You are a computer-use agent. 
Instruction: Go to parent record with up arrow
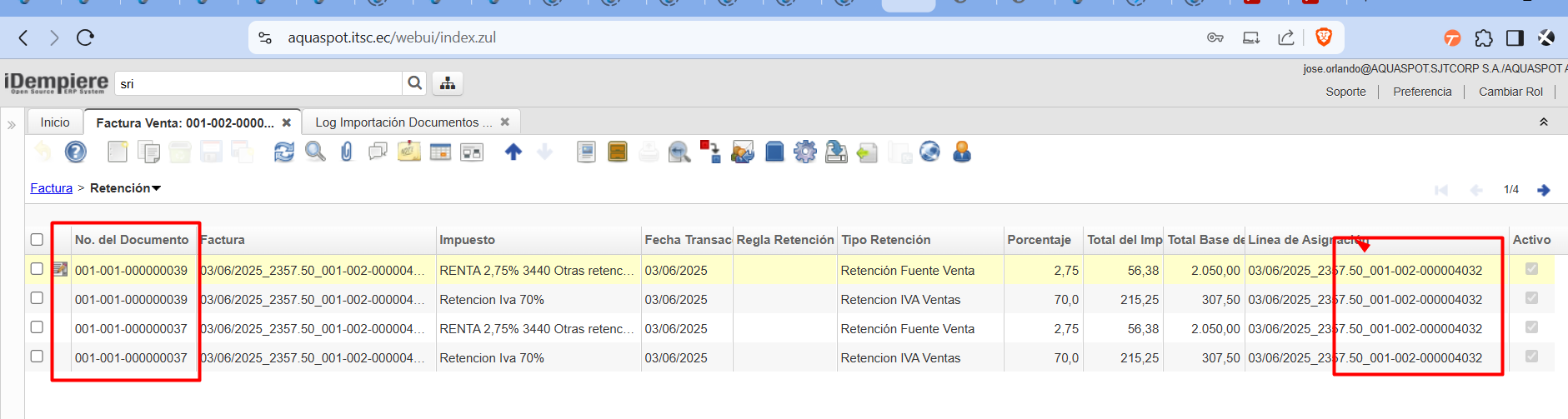pos(513,152)
